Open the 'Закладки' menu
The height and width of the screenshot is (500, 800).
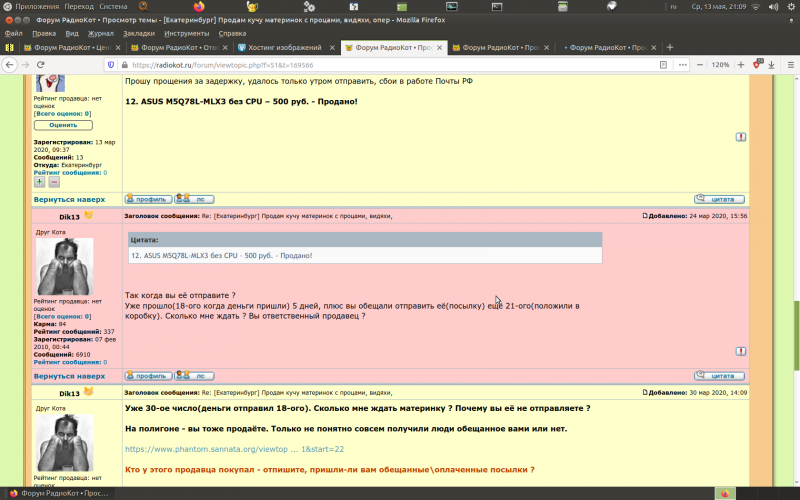click(124, 33)
